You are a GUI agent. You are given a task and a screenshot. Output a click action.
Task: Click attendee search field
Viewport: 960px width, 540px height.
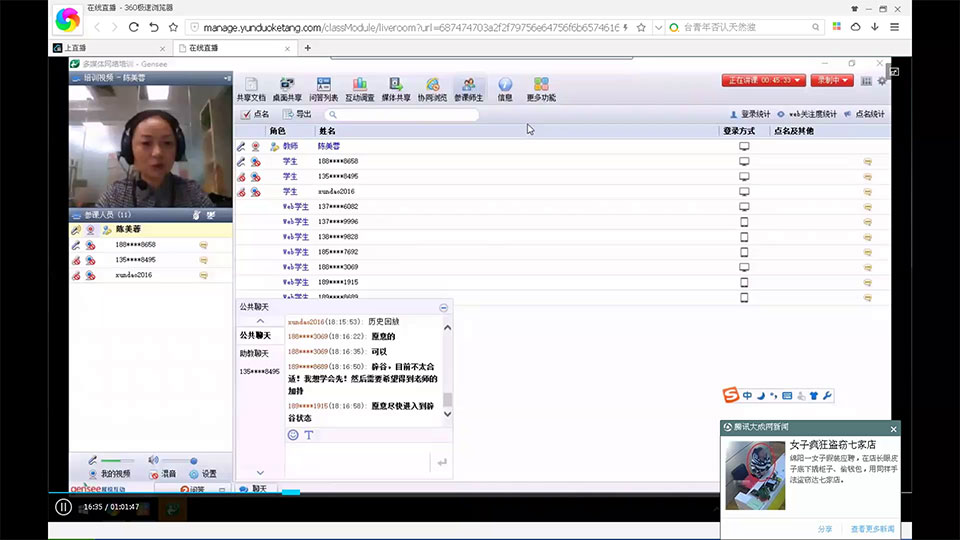(402, 114)
